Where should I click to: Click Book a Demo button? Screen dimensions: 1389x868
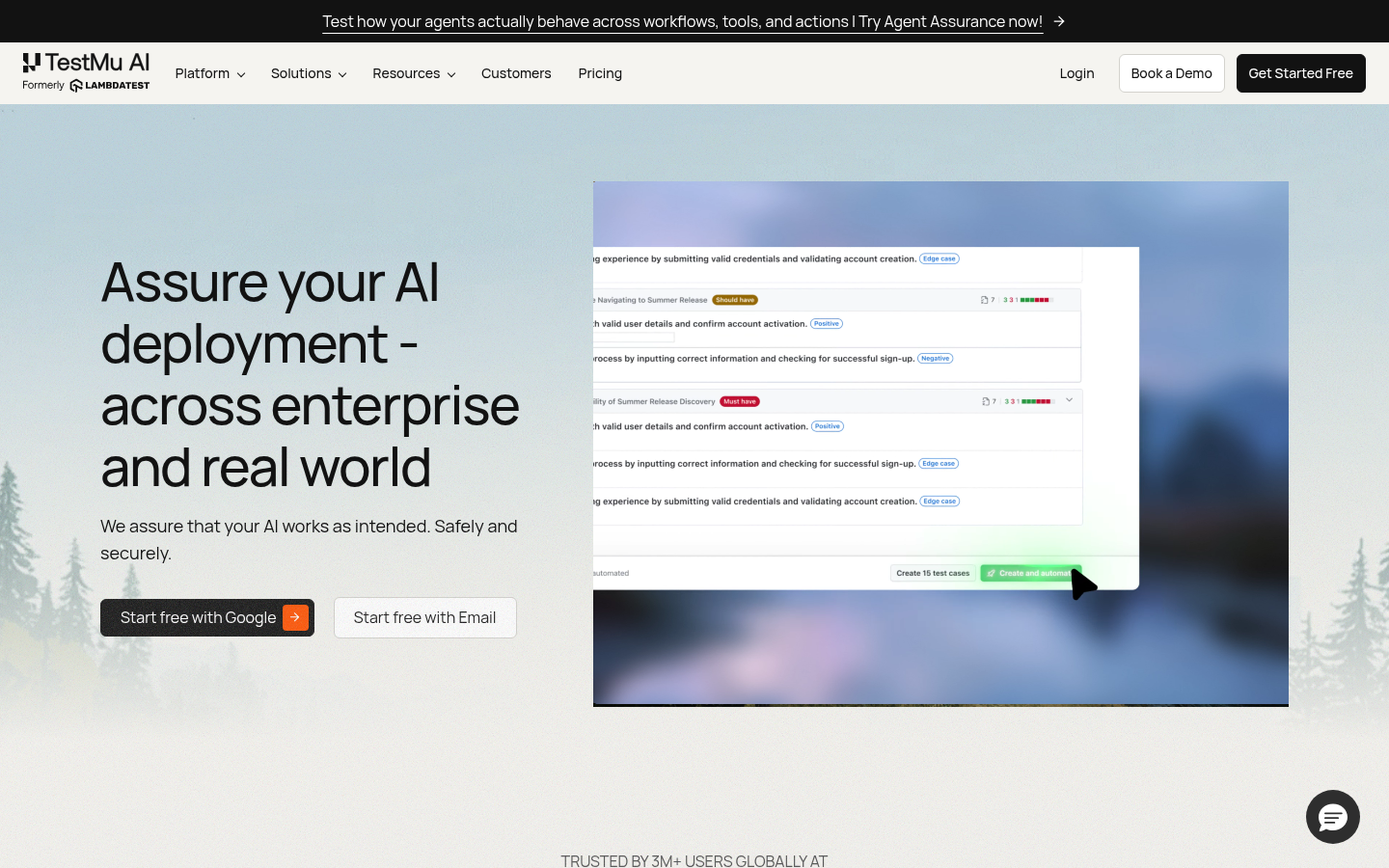(1171, 73)
